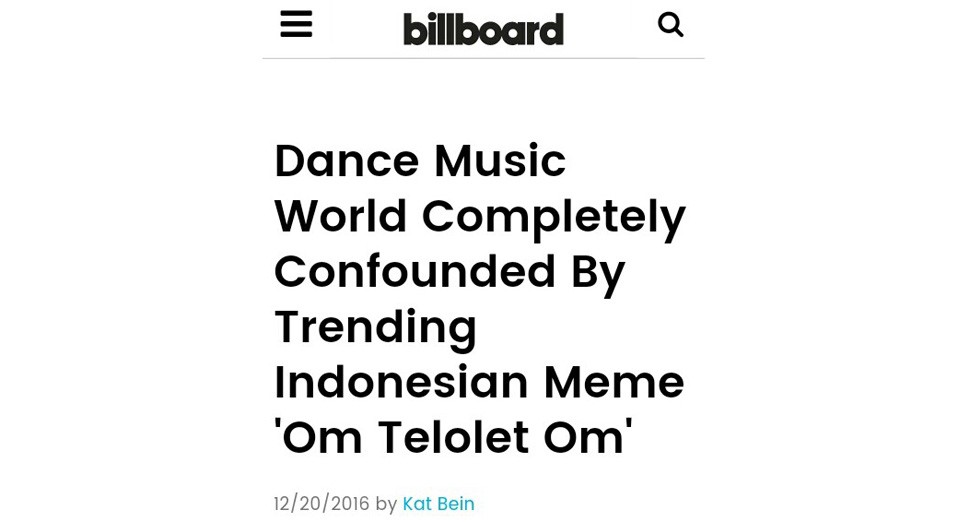
Task: Open the hamburger navigation menu
Action: coord(296,24)
